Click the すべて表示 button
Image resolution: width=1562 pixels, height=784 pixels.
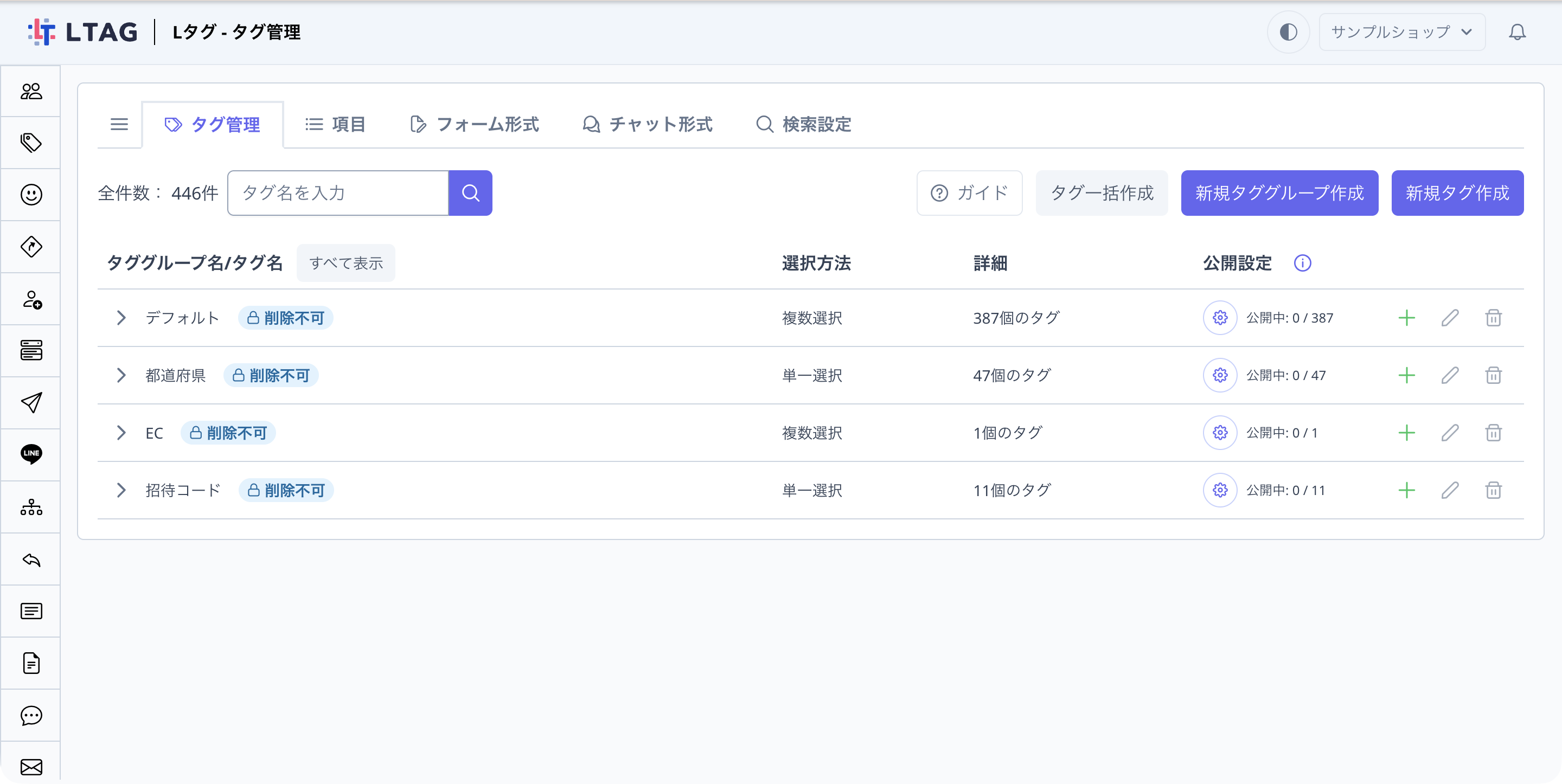(345, 263)
